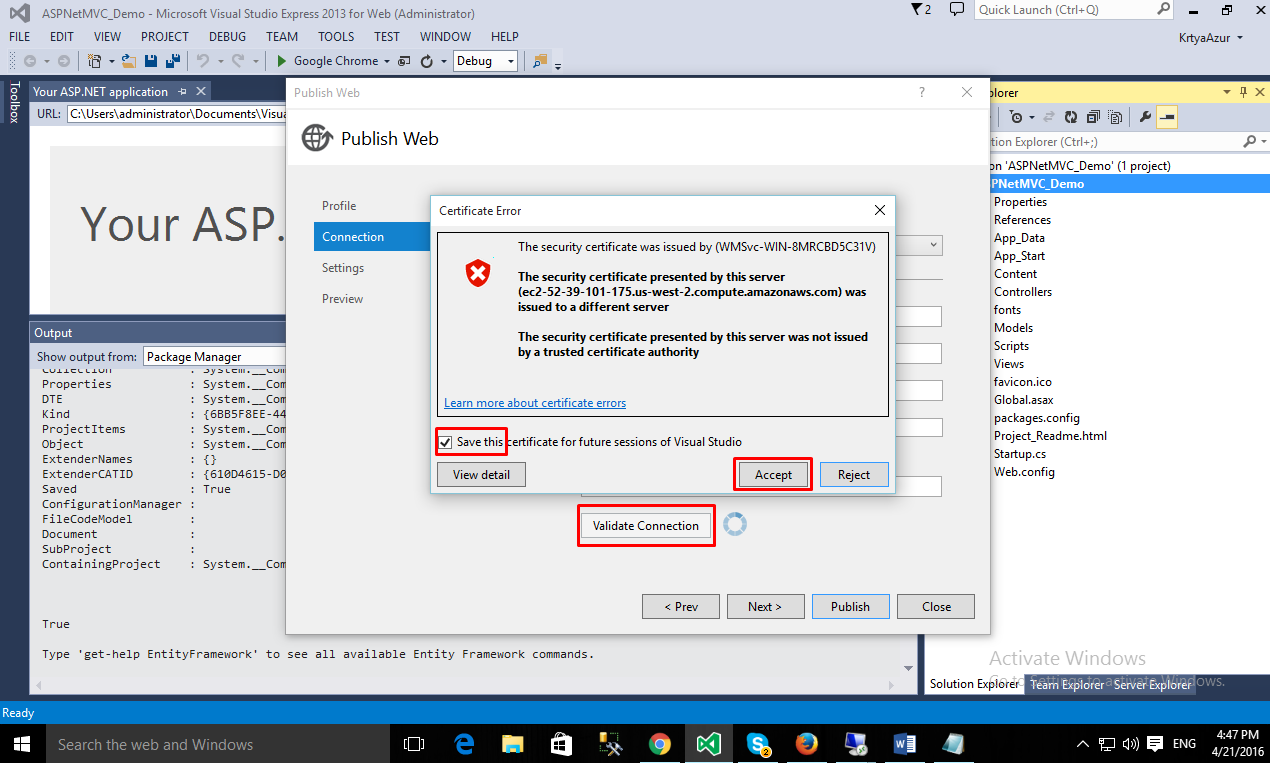Switch to the Server Explorer tab

tap(1153, 685)
